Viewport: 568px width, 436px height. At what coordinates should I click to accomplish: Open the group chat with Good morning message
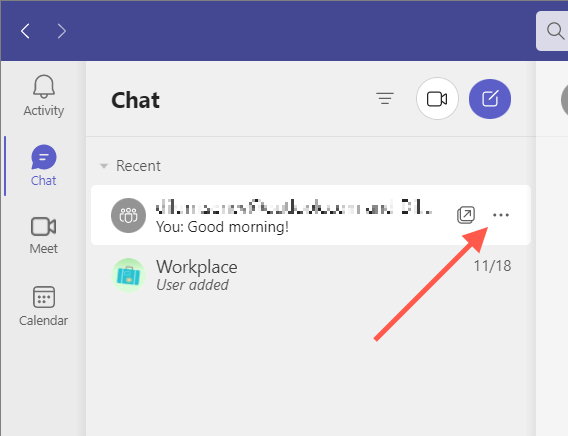pyautogui.click(x=311, y=215)
